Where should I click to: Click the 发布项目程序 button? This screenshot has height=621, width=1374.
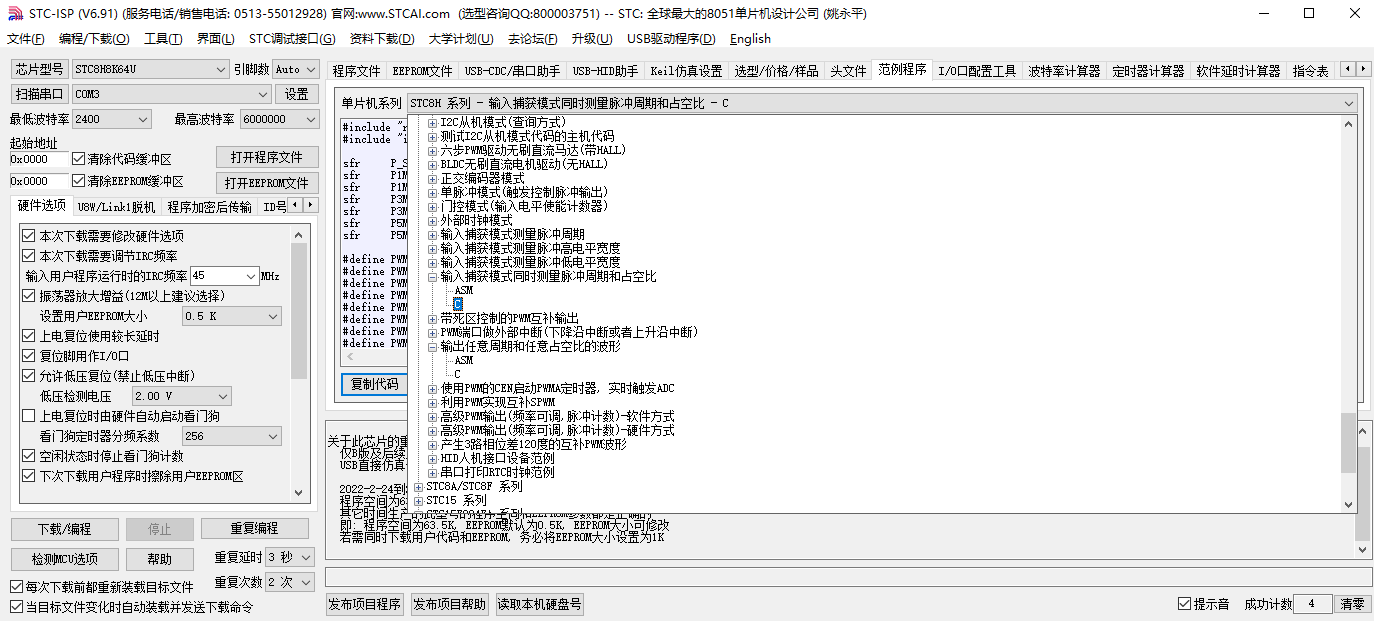tap(365, 604)
